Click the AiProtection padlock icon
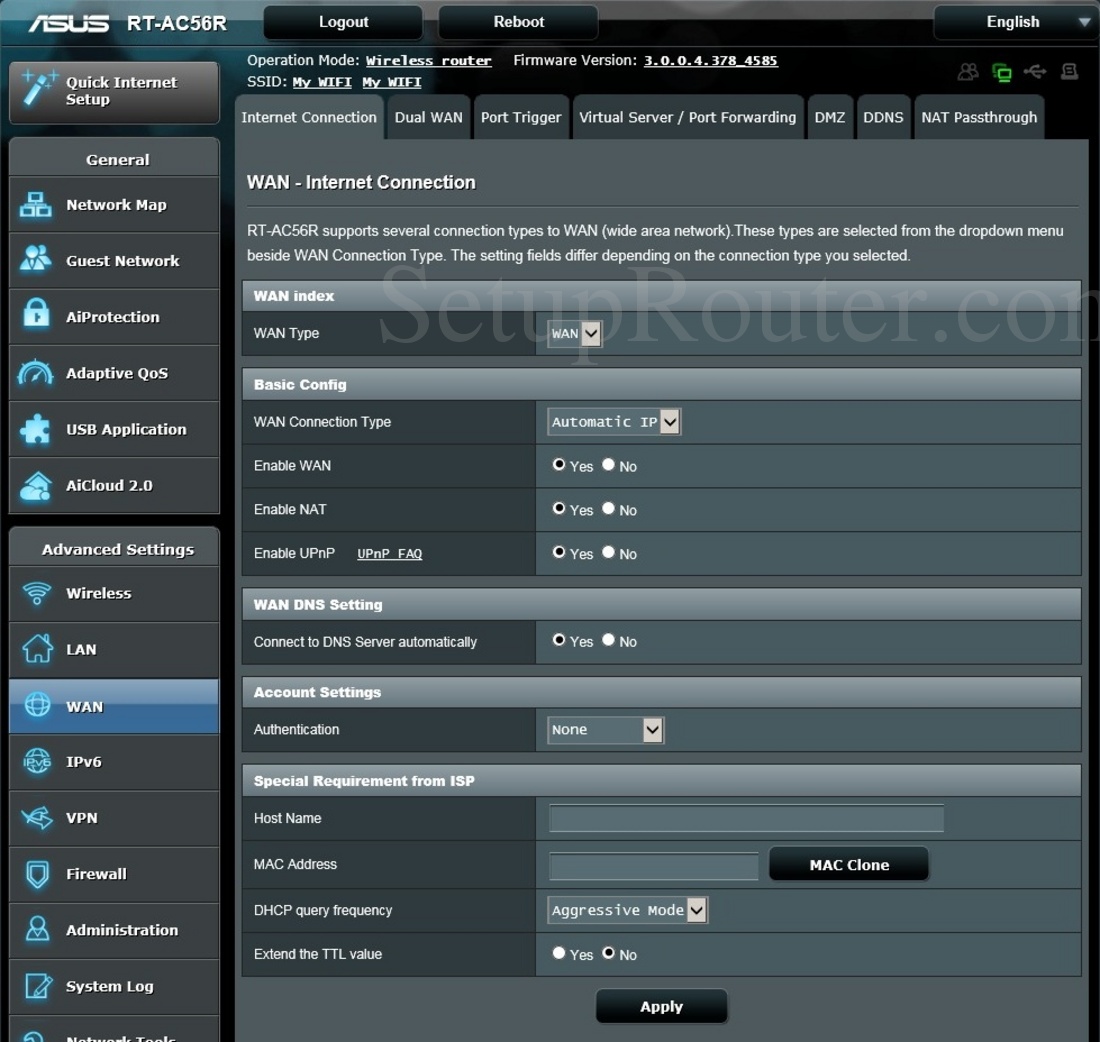 point(36,316)
